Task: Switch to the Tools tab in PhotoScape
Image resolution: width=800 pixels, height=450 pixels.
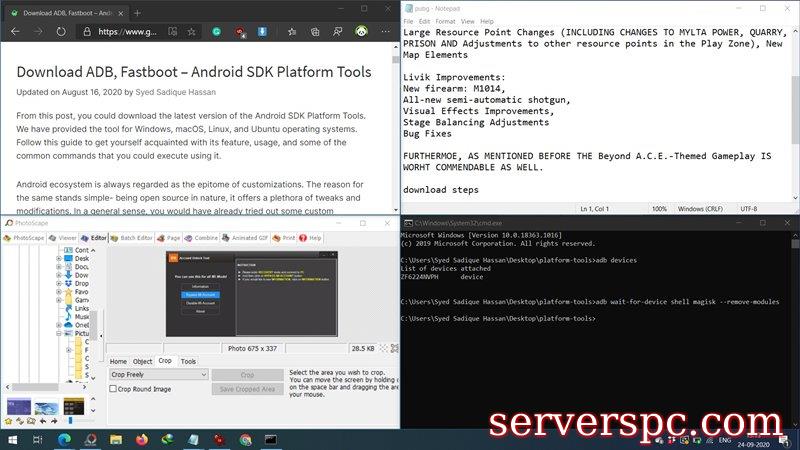Action: point(188,361)
